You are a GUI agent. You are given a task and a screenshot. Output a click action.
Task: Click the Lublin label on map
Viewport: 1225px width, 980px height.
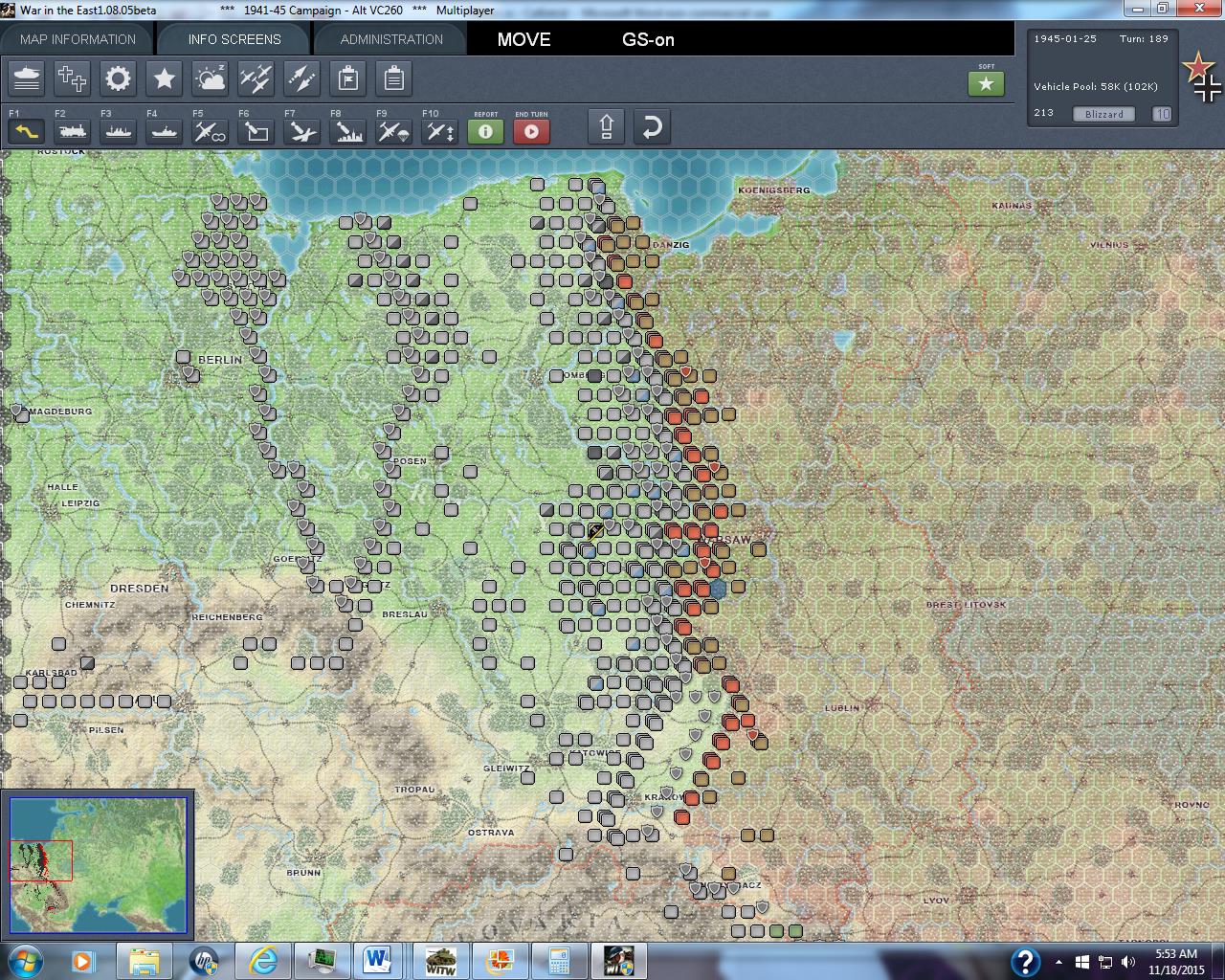point(842,708)
